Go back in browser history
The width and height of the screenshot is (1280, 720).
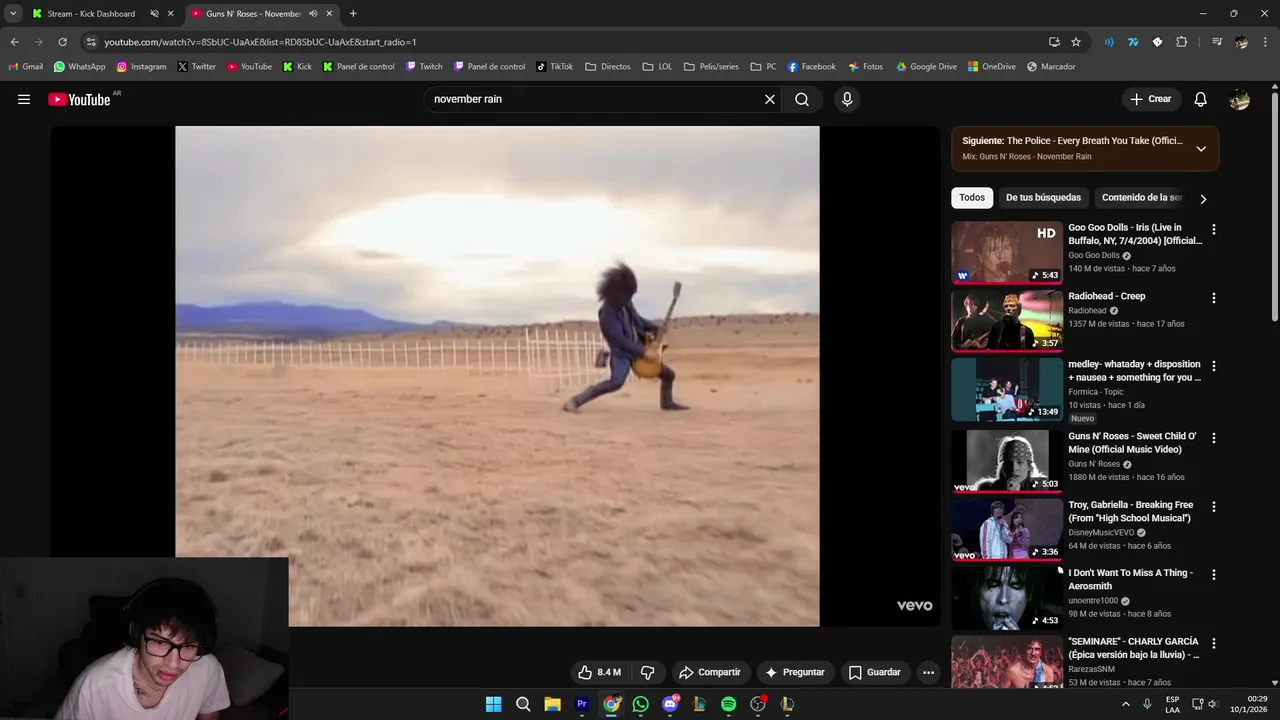(14, 42)
